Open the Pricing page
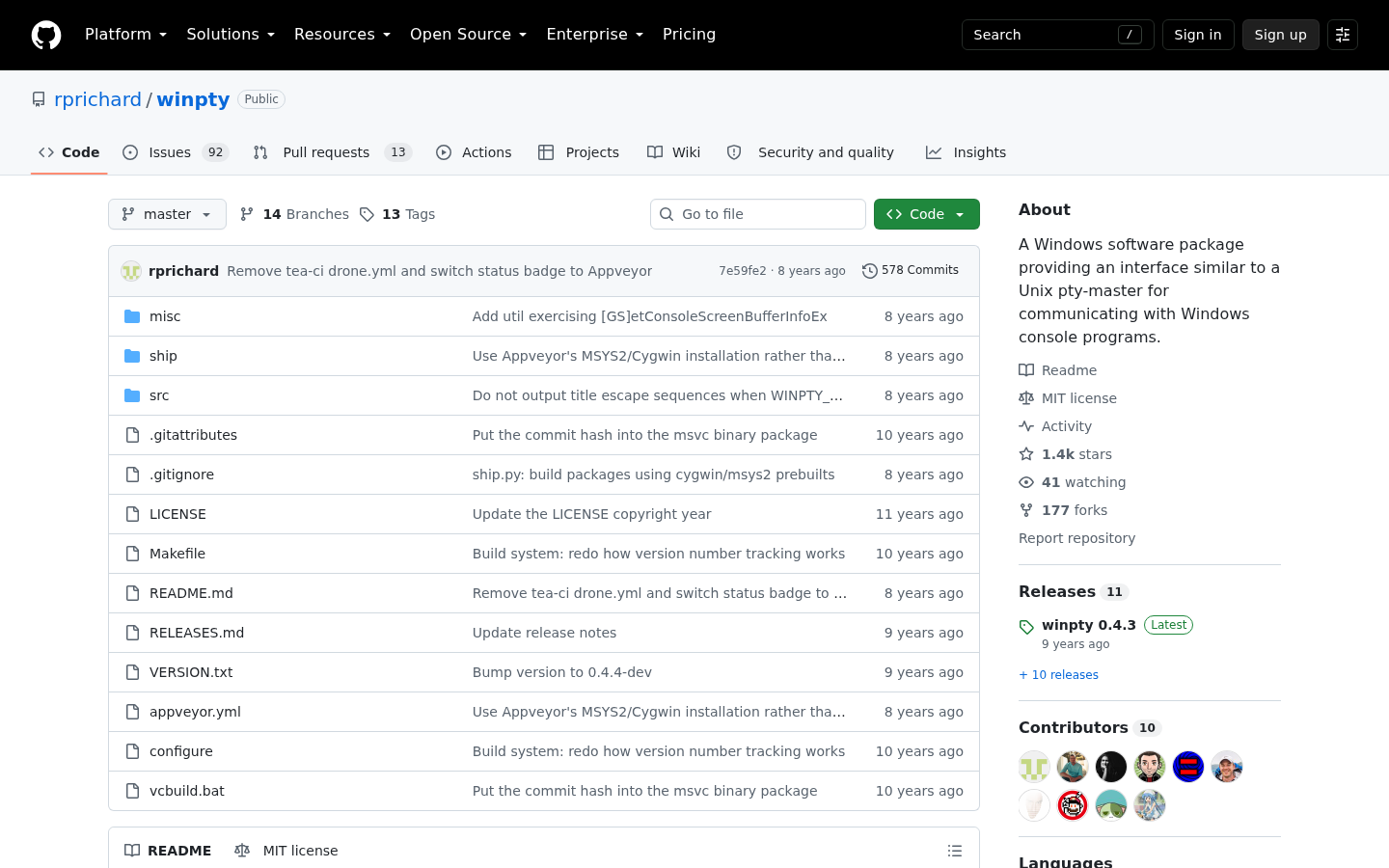Screen dimensions: 1389x868 [x=689, y=35]
